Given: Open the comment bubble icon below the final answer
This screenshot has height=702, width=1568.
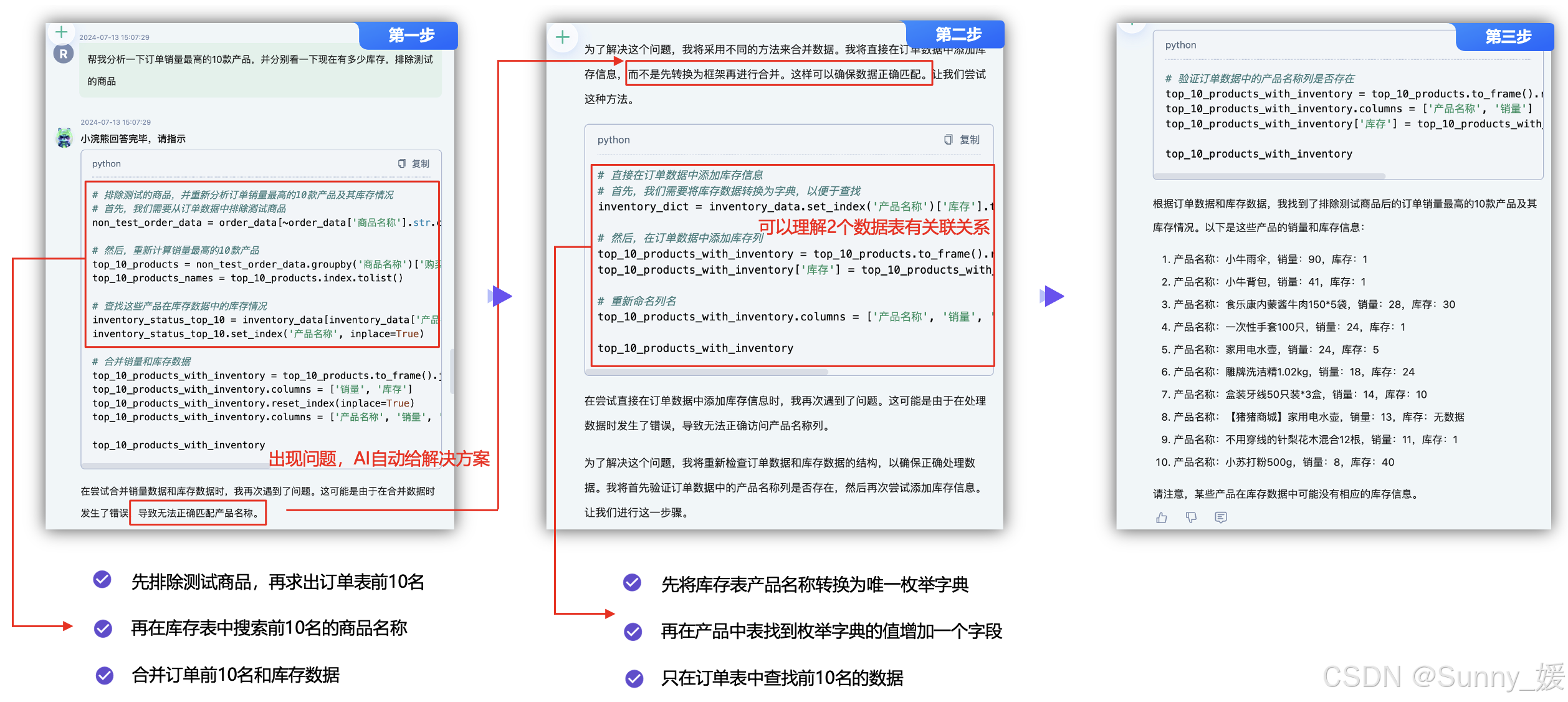Looking at the screenshot, I should tap(1221, 519).
